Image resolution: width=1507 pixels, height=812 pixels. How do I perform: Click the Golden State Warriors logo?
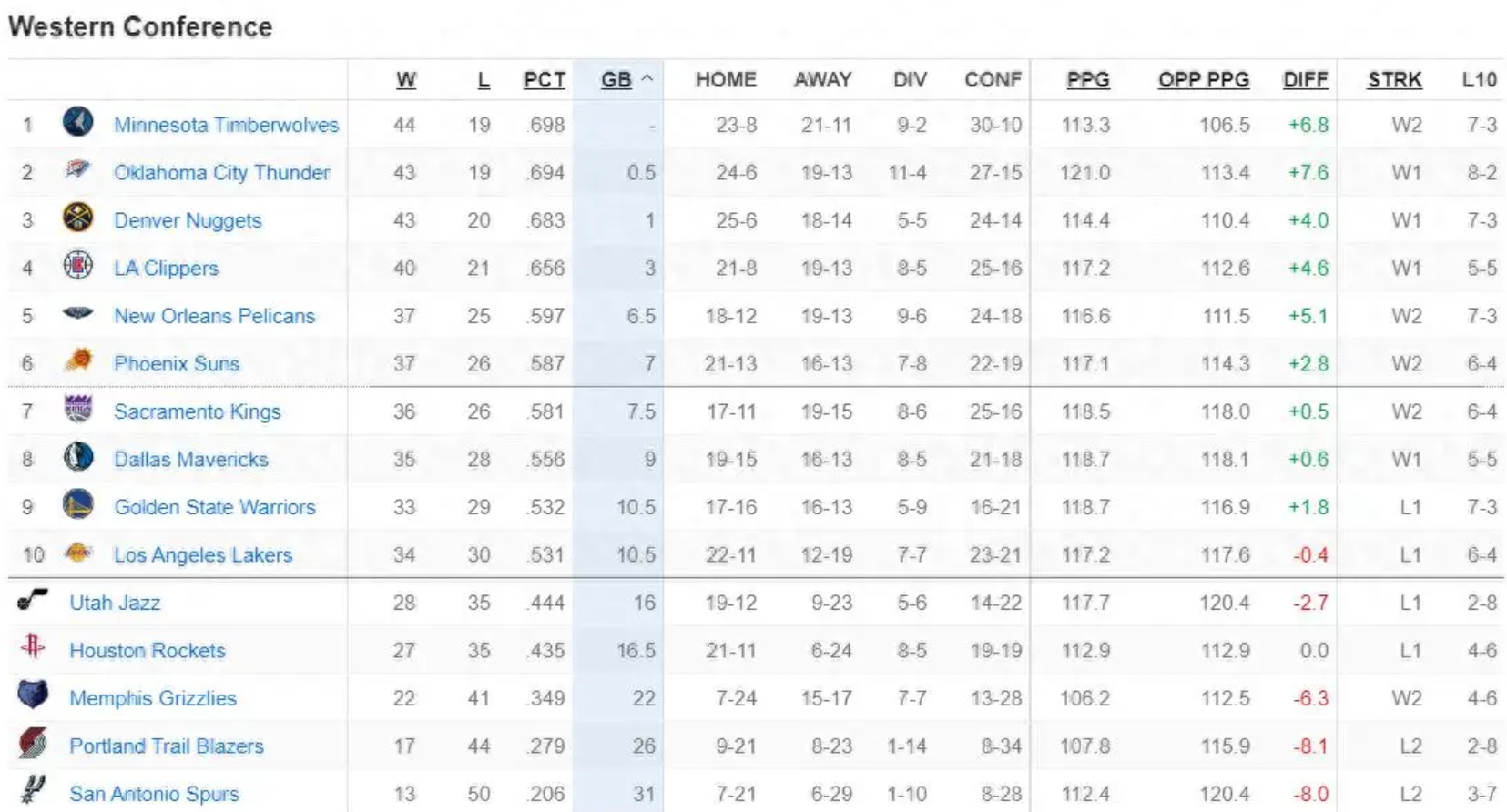pyautogui.click(x=78, y=505)
